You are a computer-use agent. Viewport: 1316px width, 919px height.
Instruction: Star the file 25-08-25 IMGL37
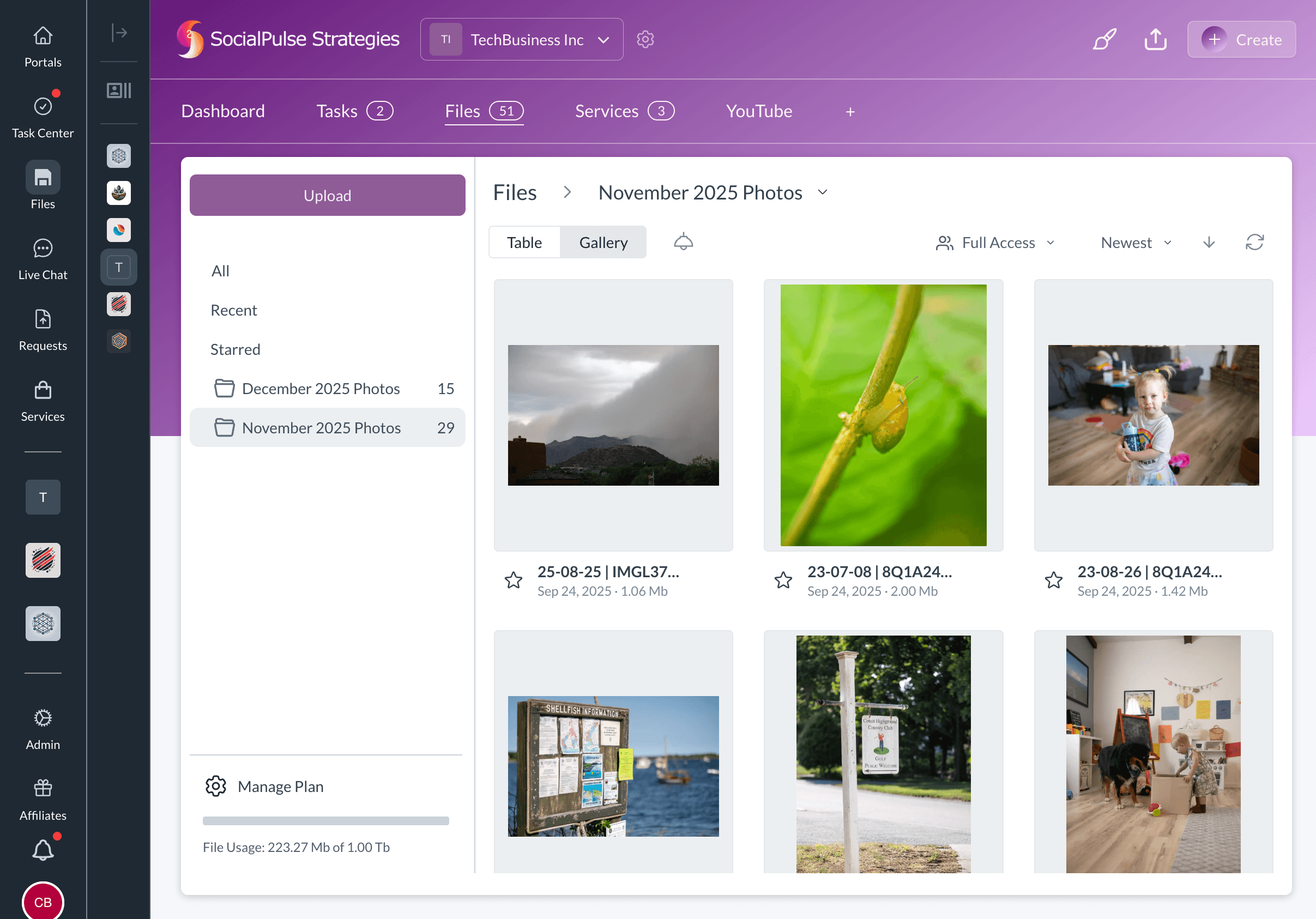514,581
